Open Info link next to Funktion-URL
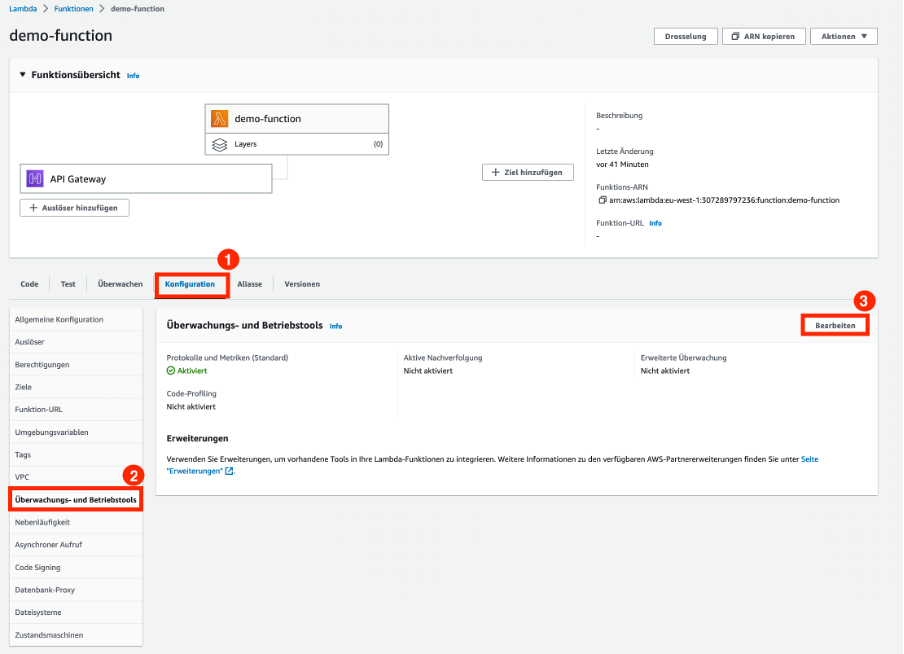904x654 pixels. 656,223
